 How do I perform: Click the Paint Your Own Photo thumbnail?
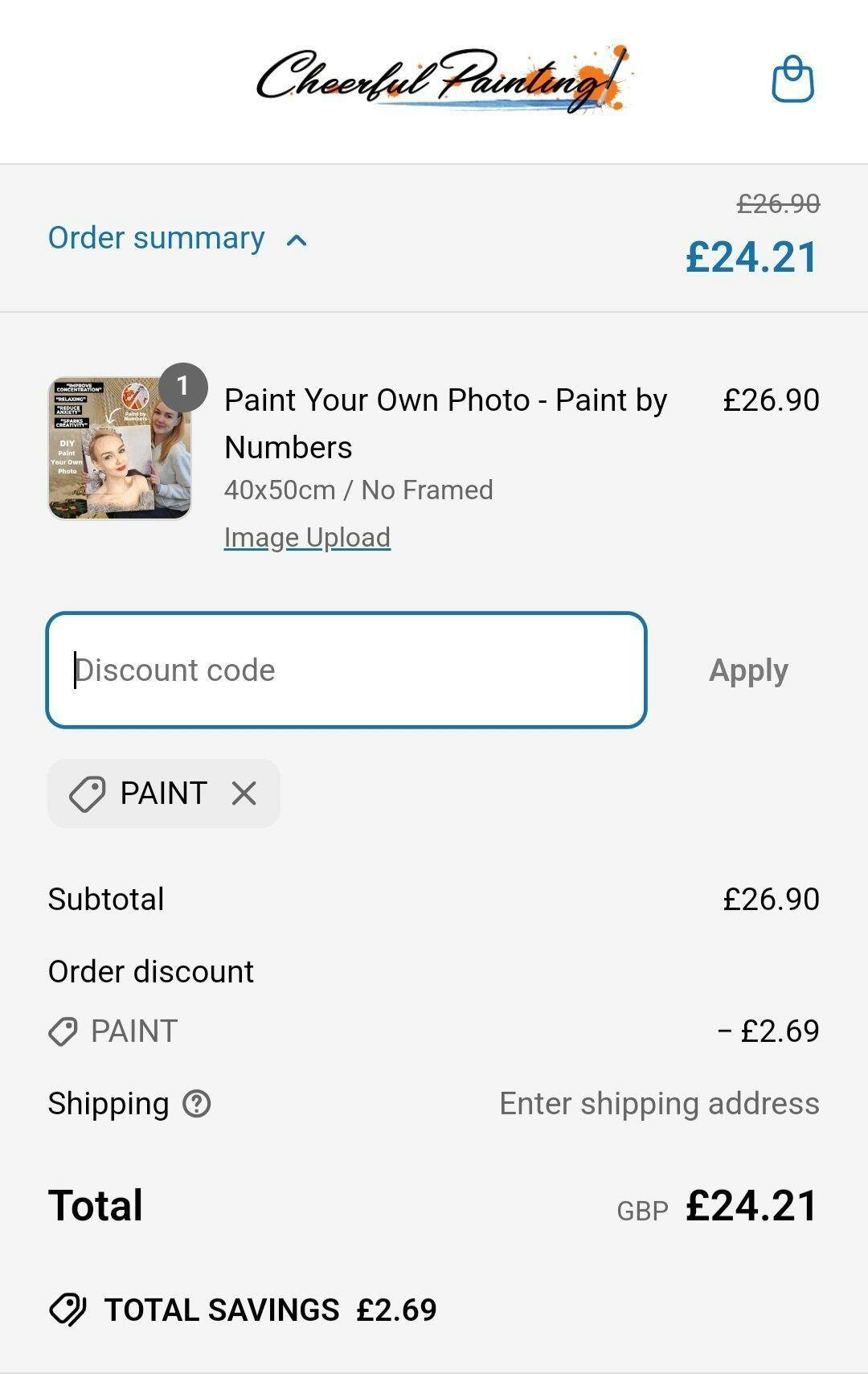[x=120, y=449]
